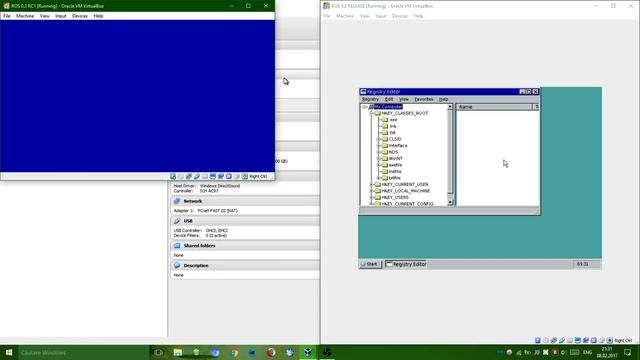This screenshot has width=640, height=360.
Task: Click USB indicator in RELEASE window status bar
Action: [562, 340]
